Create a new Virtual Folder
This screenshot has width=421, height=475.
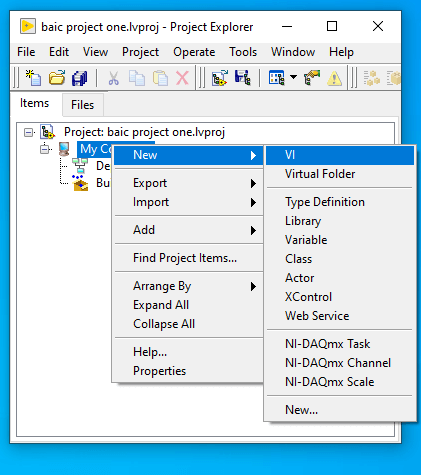[x=340, y=174]
